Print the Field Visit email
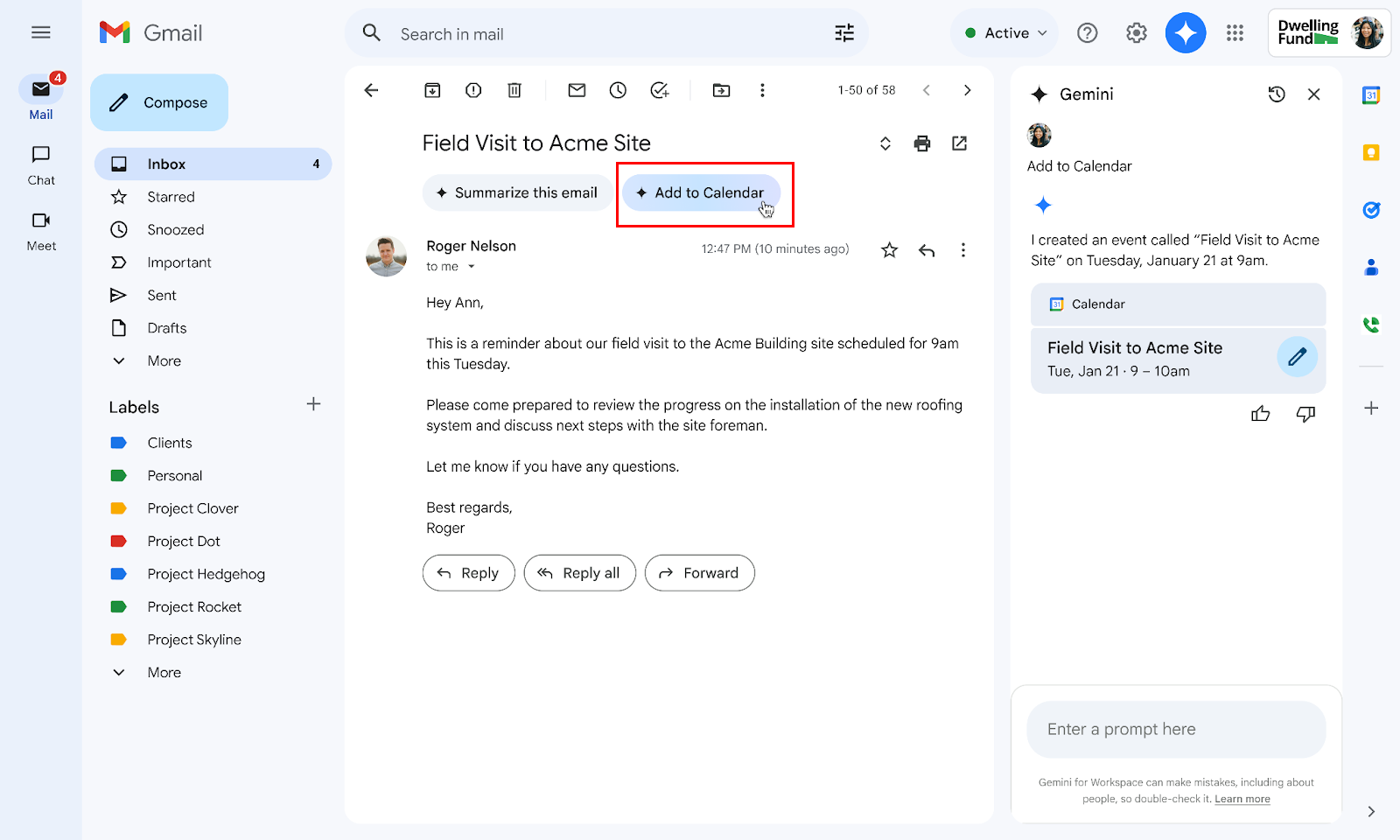This screenshot has height=840, width=1400. [922, 143]
